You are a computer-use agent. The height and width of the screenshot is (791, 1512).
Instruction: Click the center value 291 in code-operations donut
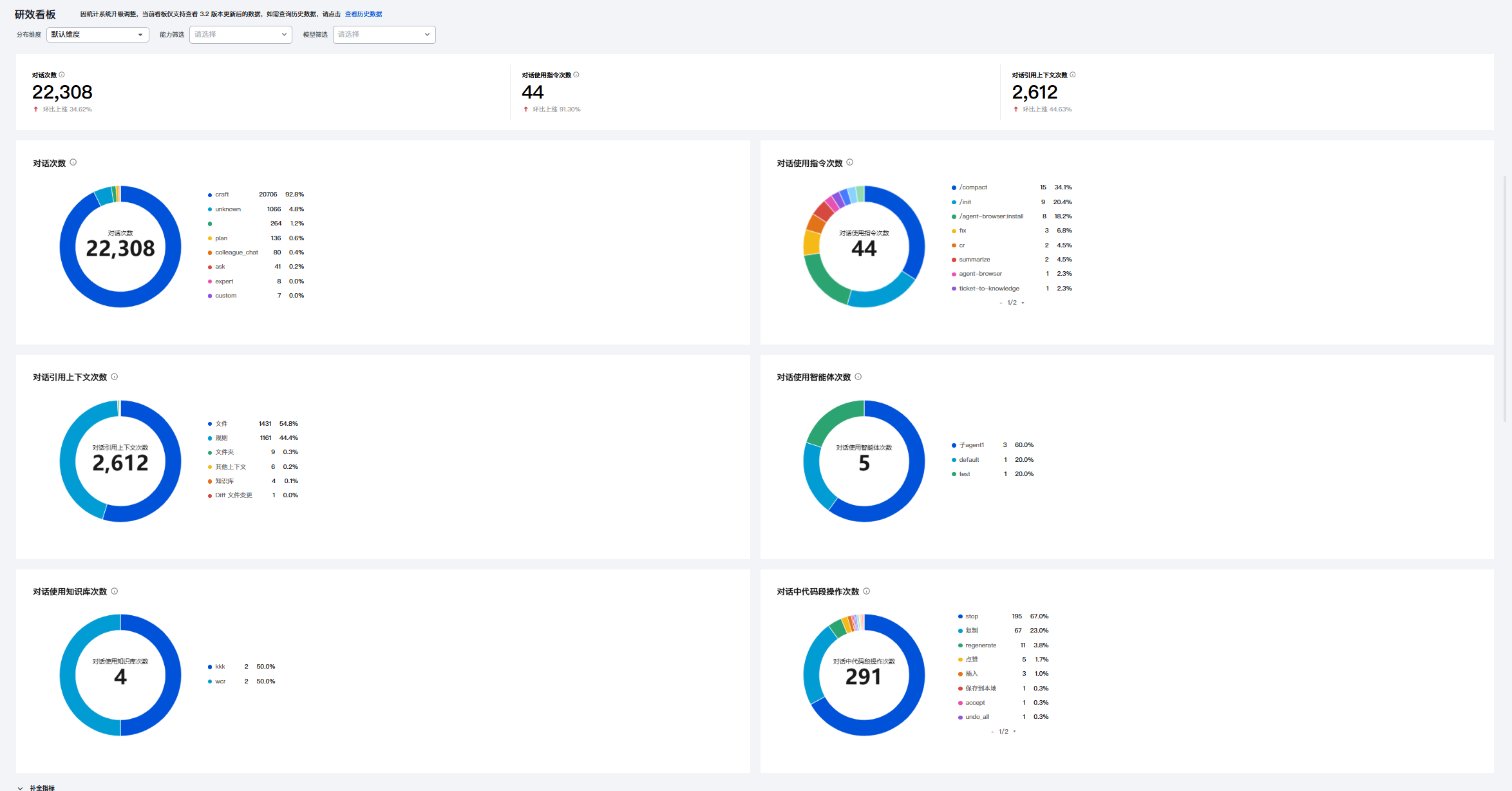[x=864, y=677]
